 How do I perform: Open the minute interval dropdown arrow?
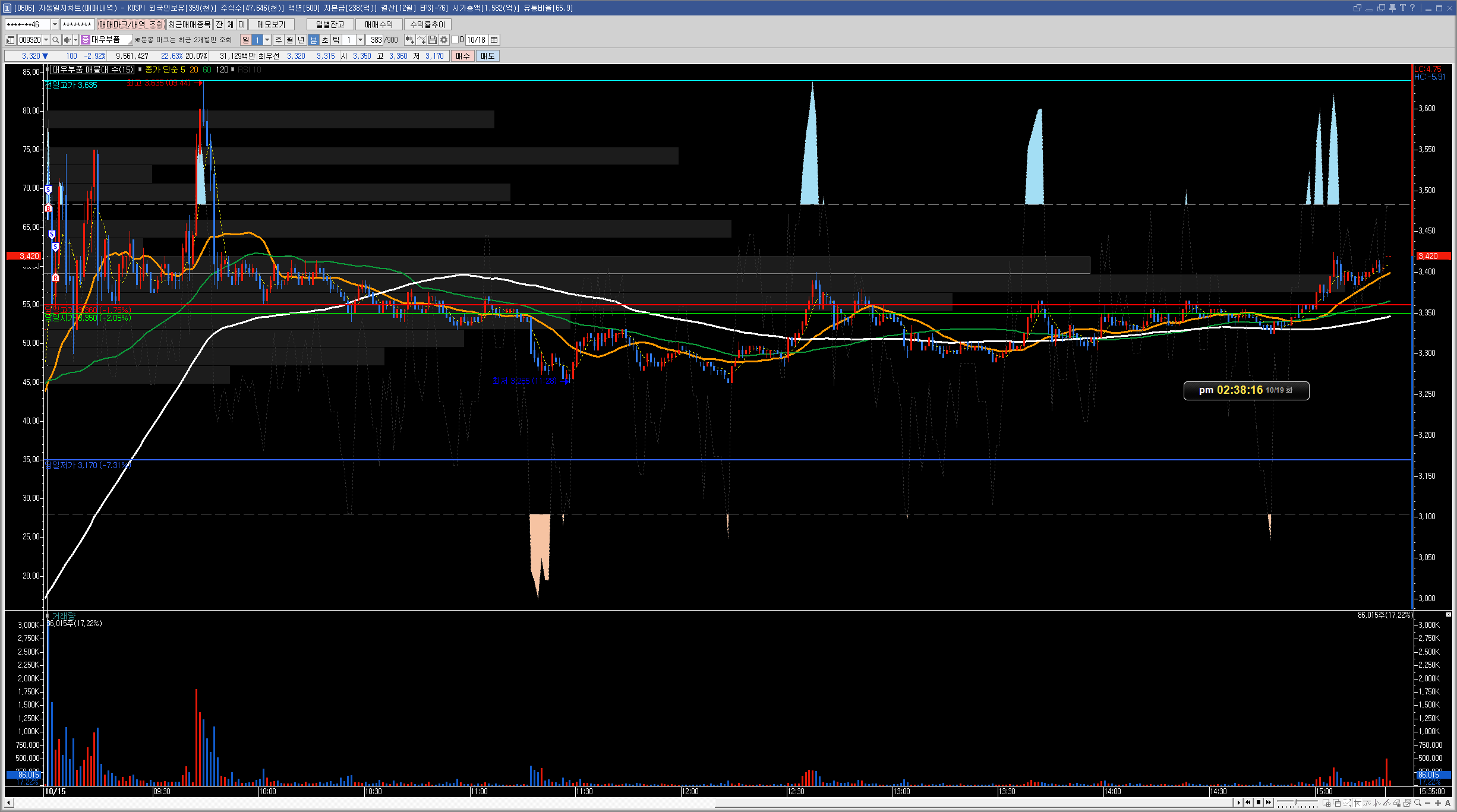point(360,40)
